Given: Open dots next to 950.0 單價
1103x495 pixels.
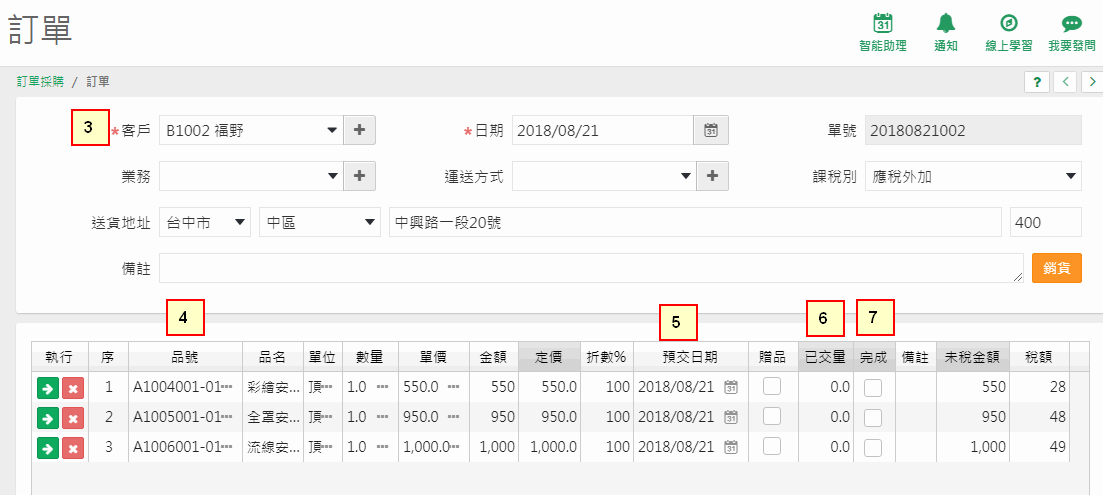Looking at the screenshot, I should pos(454,417).
